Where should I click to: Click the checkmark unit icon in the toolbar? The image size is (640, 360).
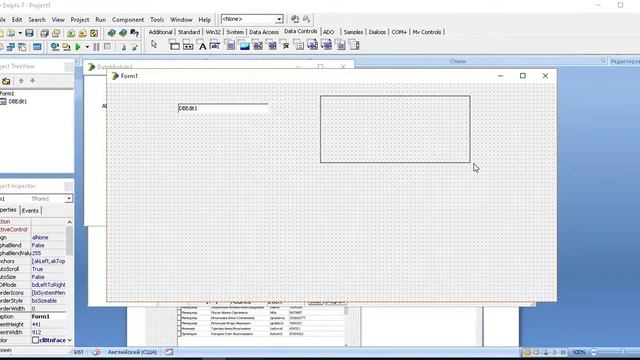pos(94,33)
